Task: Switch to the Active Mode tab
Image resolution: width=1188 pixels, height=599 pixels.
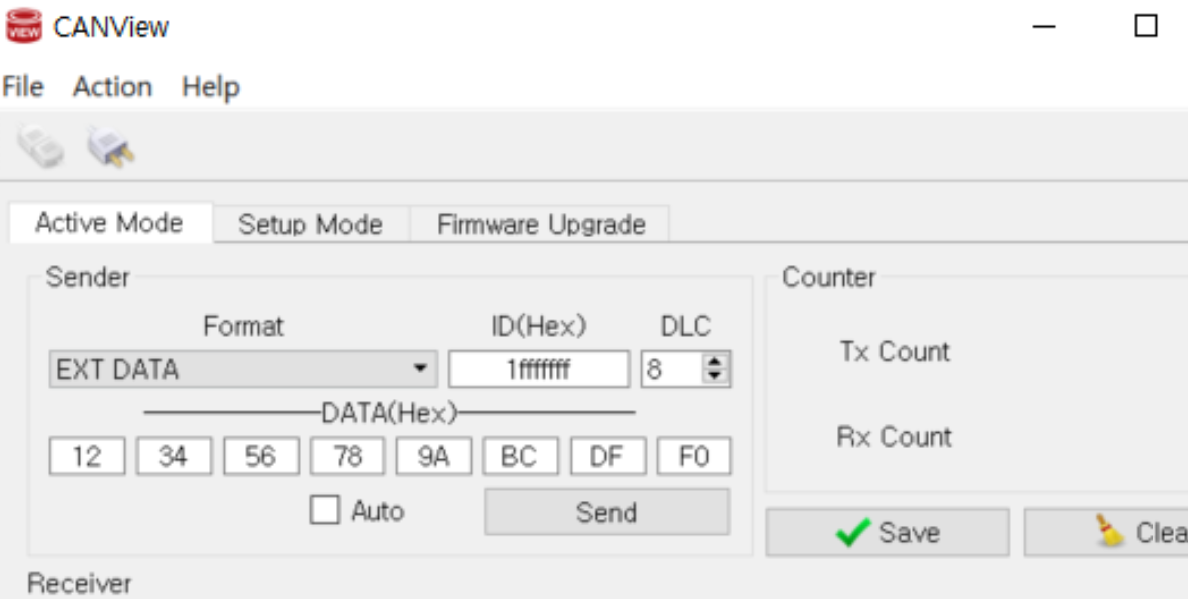Action: (110, 223)
